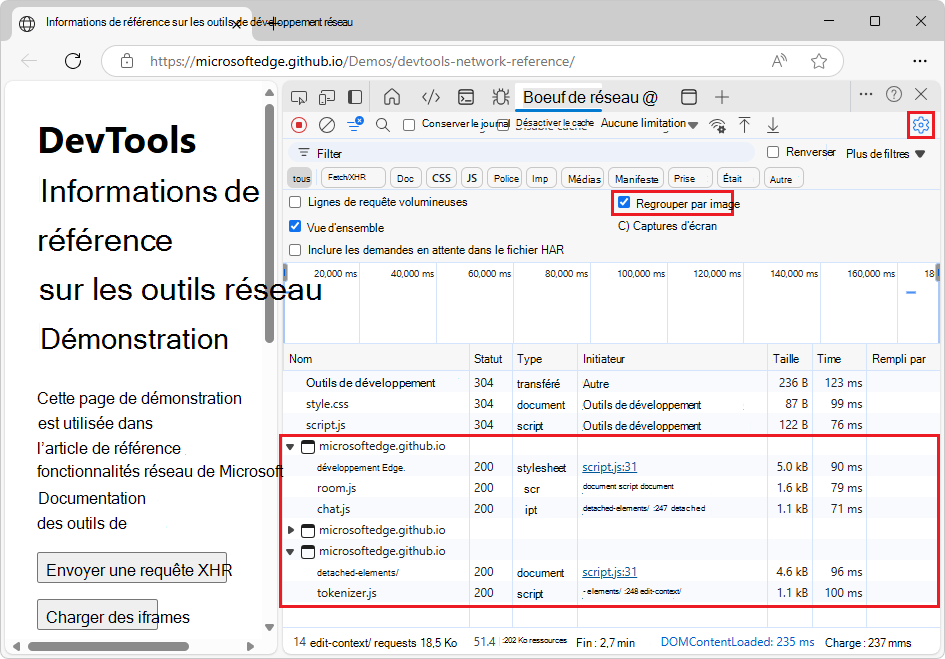Uncheck Vue d'ensemble checkbox
The image size is (945, 659).
point(295,226)
